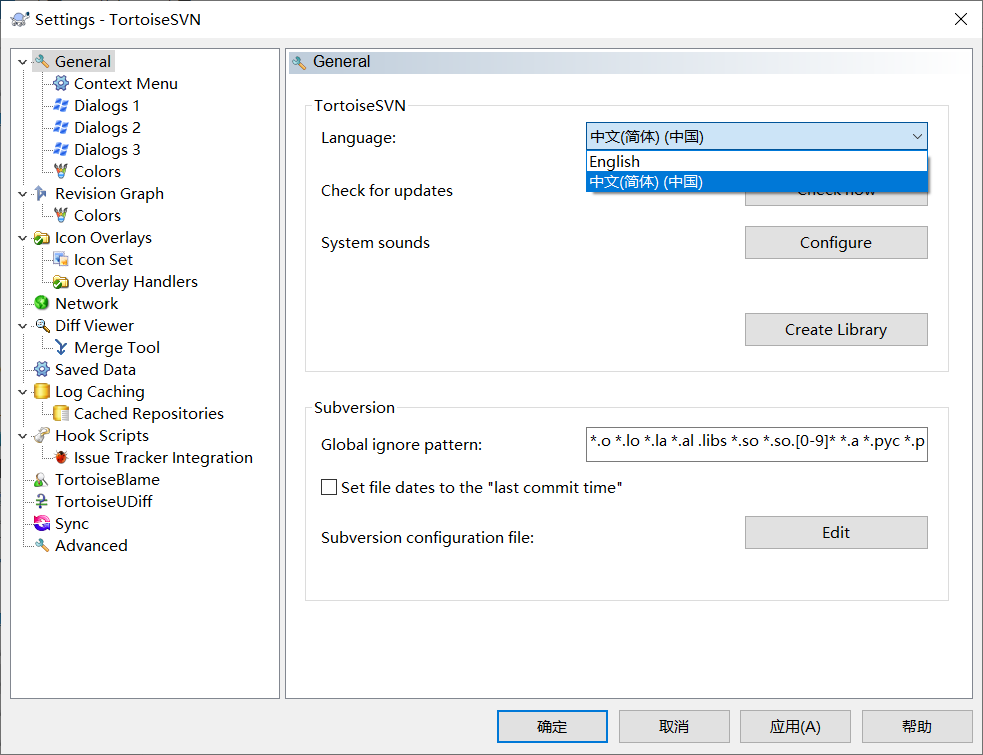This screenshot has width=983, height=755.
Task: Click the Edit Subversion configuration button
Action: (836, 532)
